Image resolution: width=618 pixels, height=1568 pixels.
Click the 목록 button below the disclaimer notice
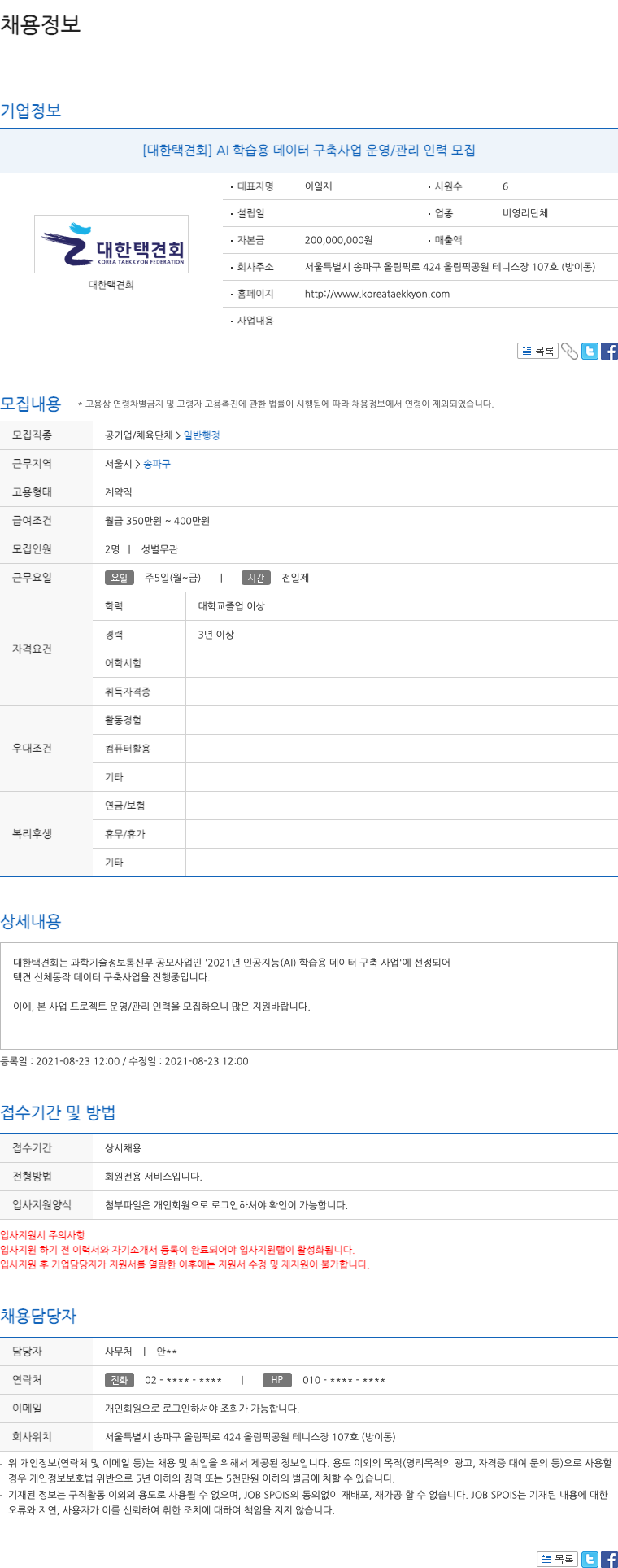click(x=557, y=1559)
